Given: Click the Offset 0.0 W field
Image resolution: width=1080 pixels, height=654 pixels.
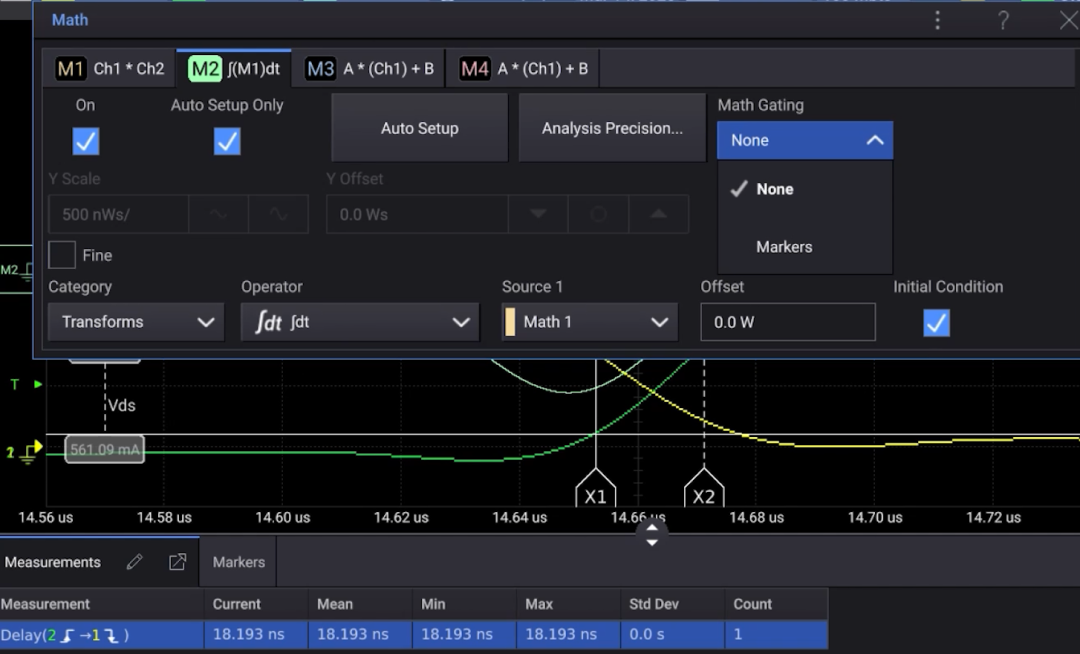Looking at the screenshot, I should 788,321.
